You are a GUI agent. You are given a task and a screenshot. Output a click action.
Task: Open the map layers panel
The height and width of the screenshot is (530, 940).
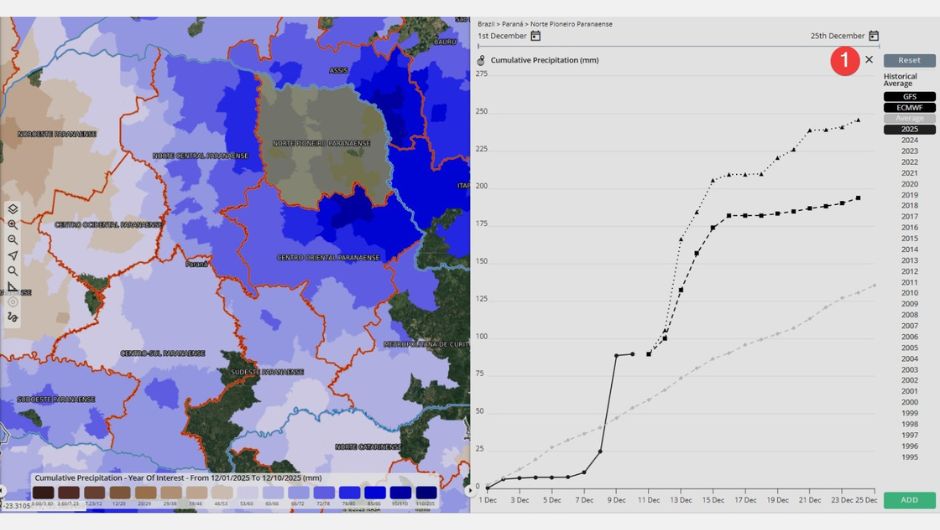point(13,209)
